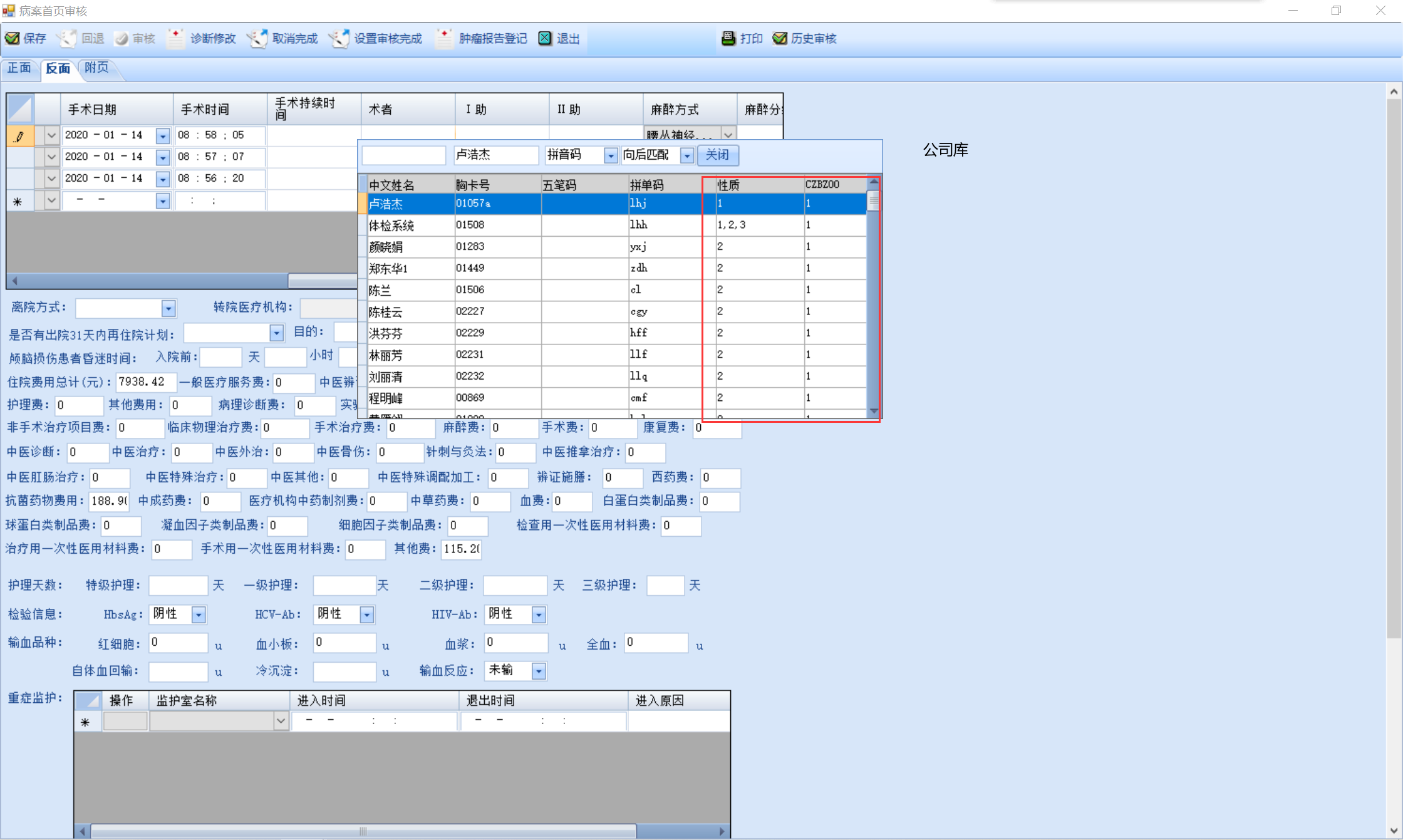Click the 取消完成 toolbar icon
Viewport: 1403px width, 840px height.
[x=257, y=38]
